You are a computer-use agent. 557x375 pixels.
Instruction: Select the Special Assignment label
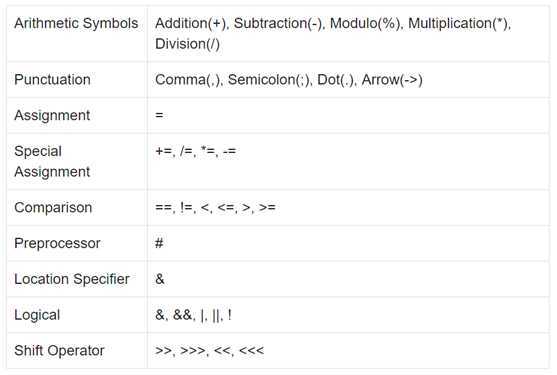pyautogui.click(x=52, y=161)
